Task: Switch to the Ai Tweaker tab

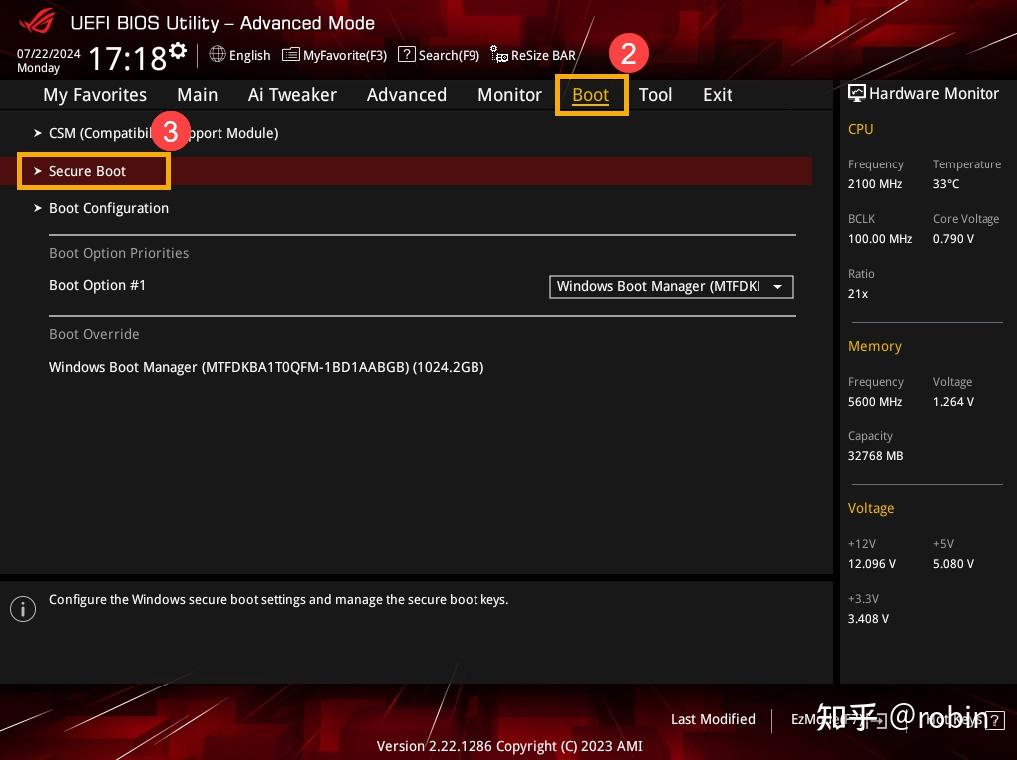Action: point(292,94)
